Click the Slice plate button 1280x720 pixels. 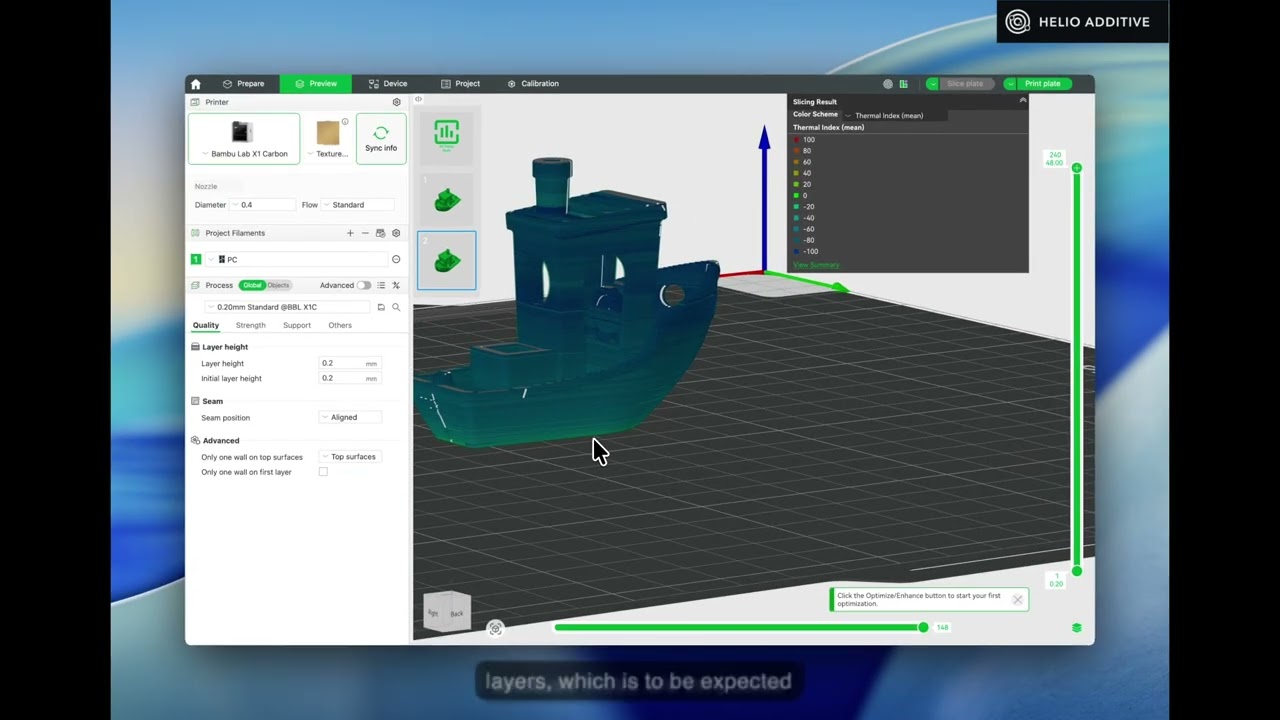click(x=965, y=84)
